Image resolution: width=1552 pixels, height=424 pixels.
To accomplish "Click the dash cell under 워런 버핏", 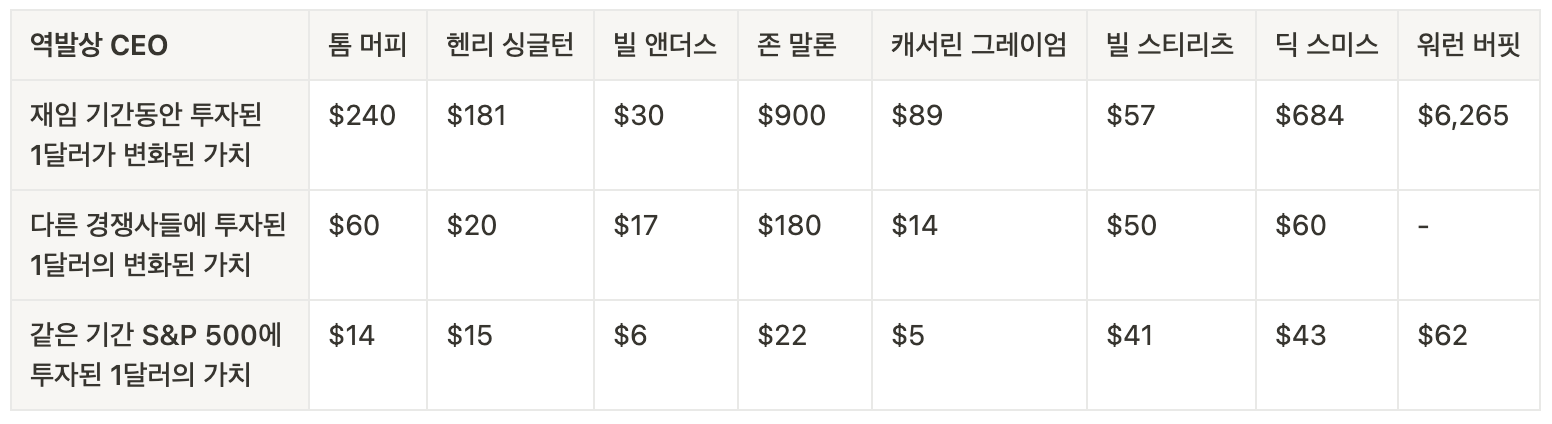I will (1469, 245).
